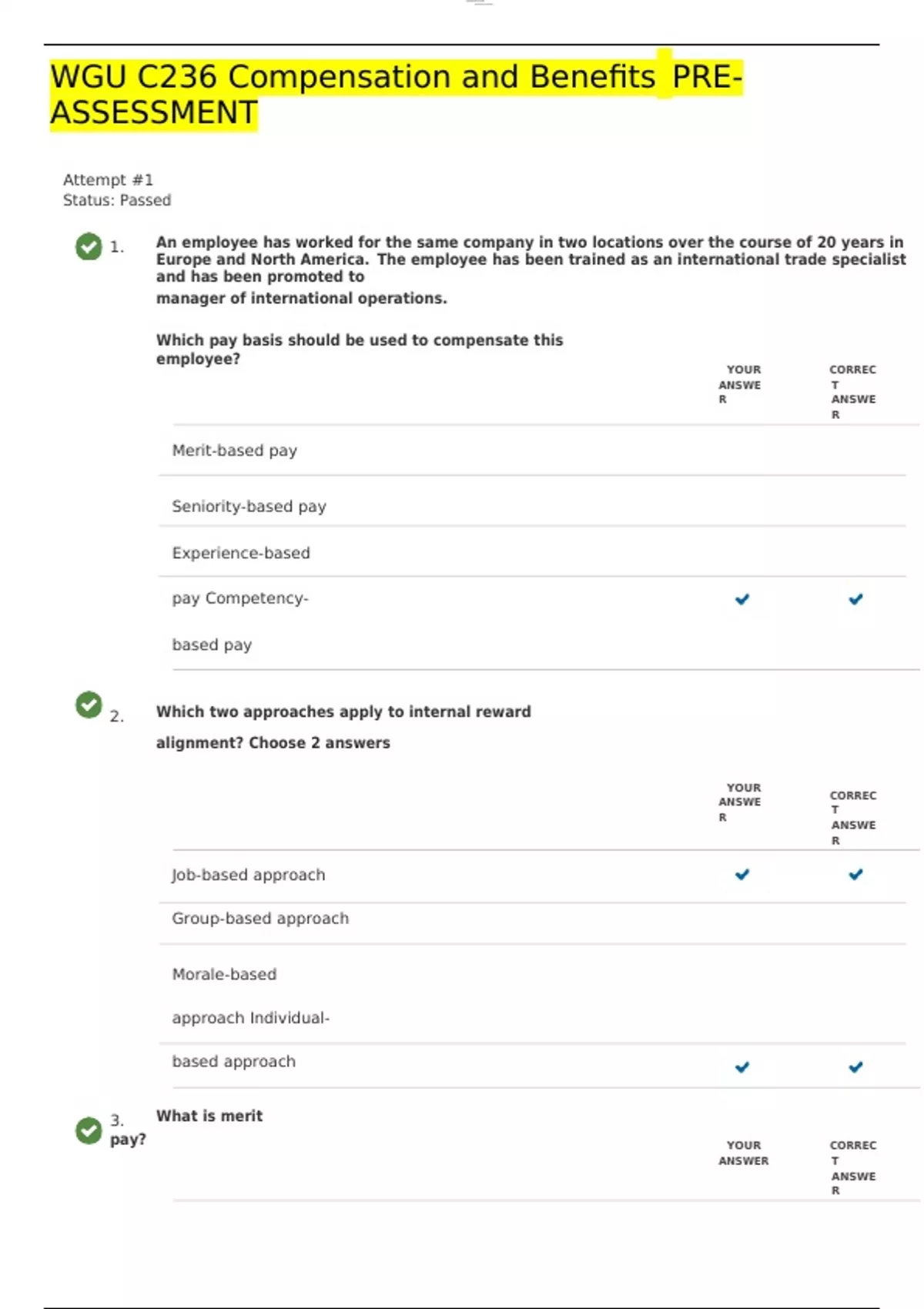The image size is (924, 1309).
Task: Click the green check icon beside question 1
Action: tap(89, 246)
